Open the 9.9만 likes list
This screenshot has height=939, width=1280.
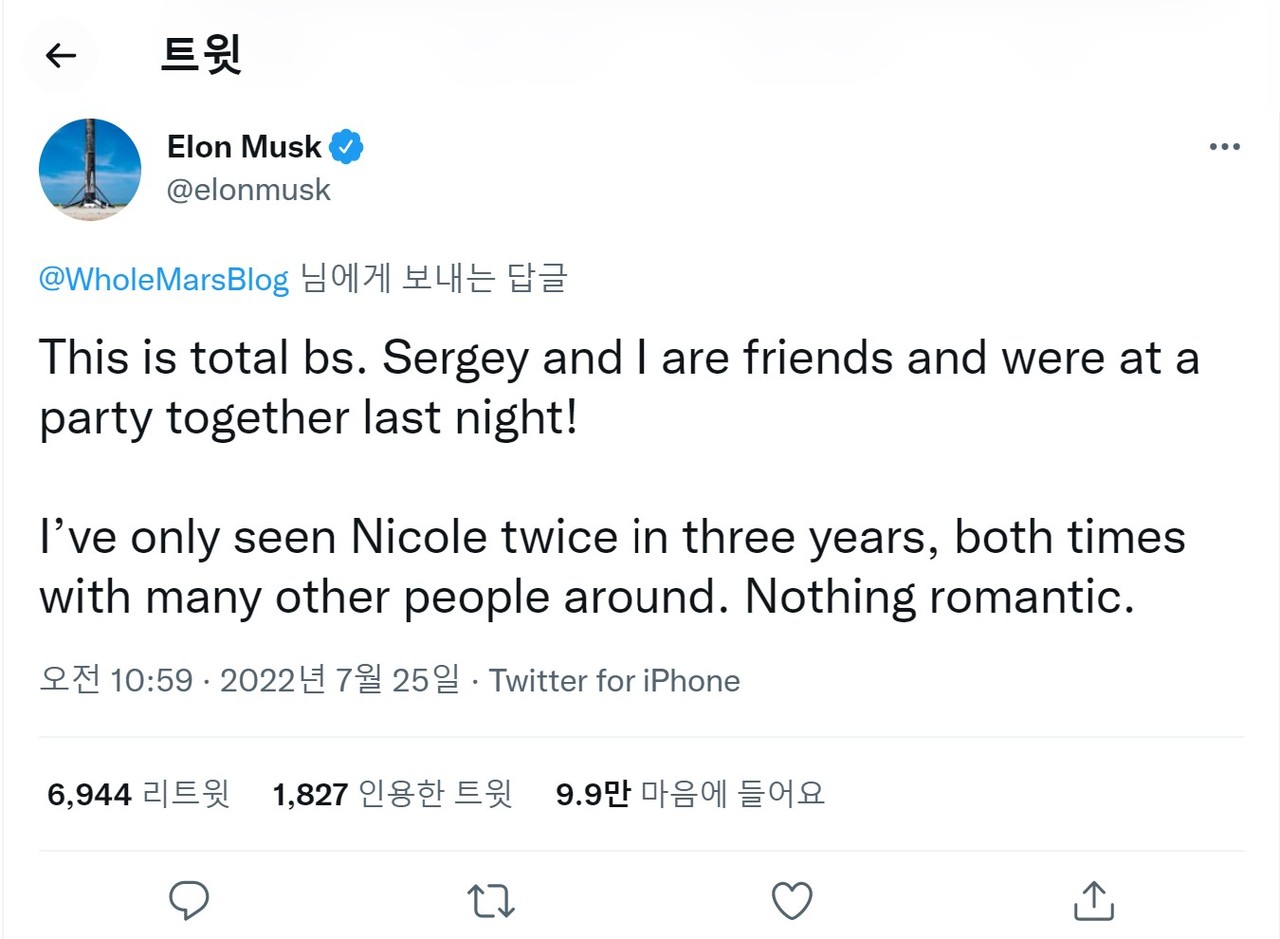[x=691, y=793]
